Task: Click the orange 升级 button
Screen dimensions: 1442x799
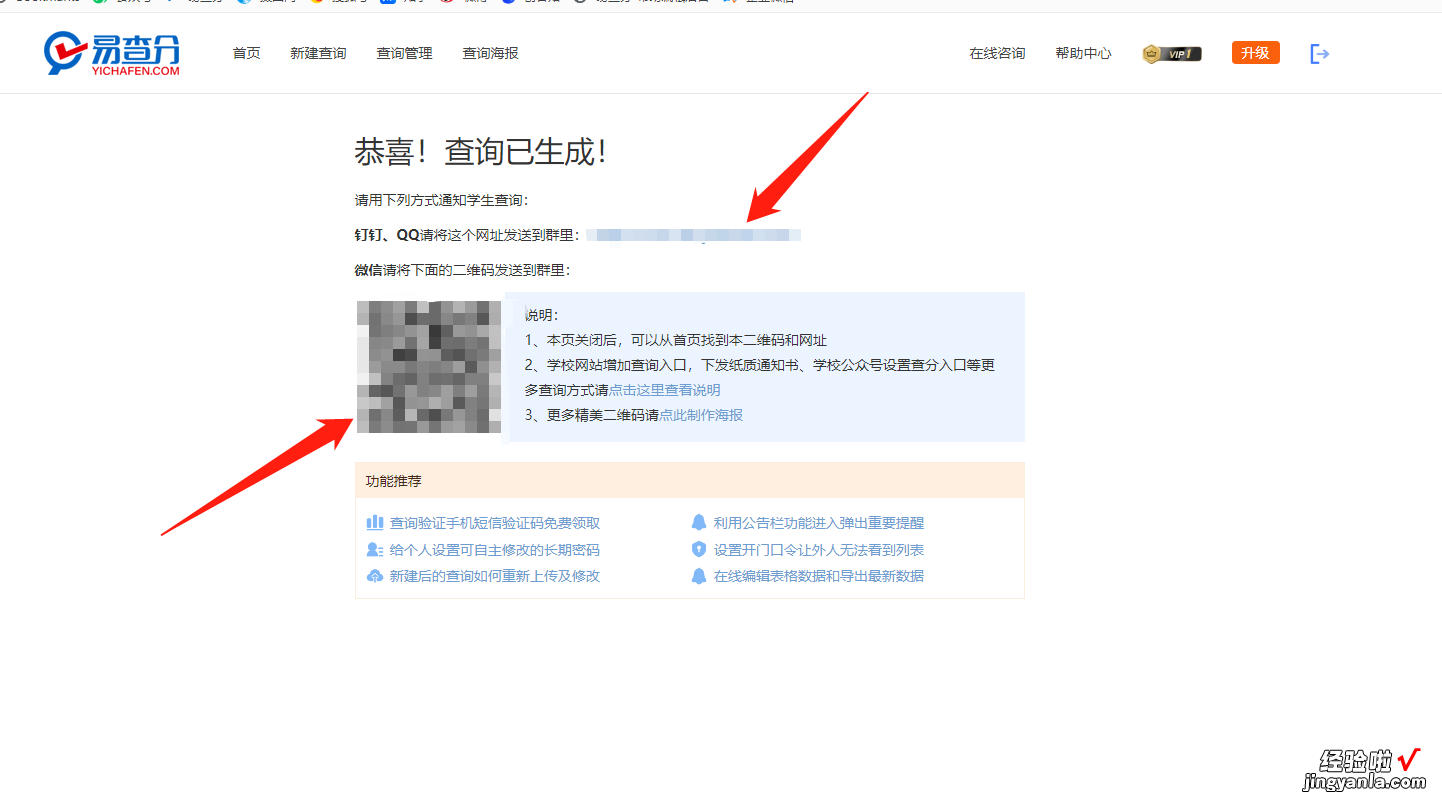Action: tap(1255, 53)
